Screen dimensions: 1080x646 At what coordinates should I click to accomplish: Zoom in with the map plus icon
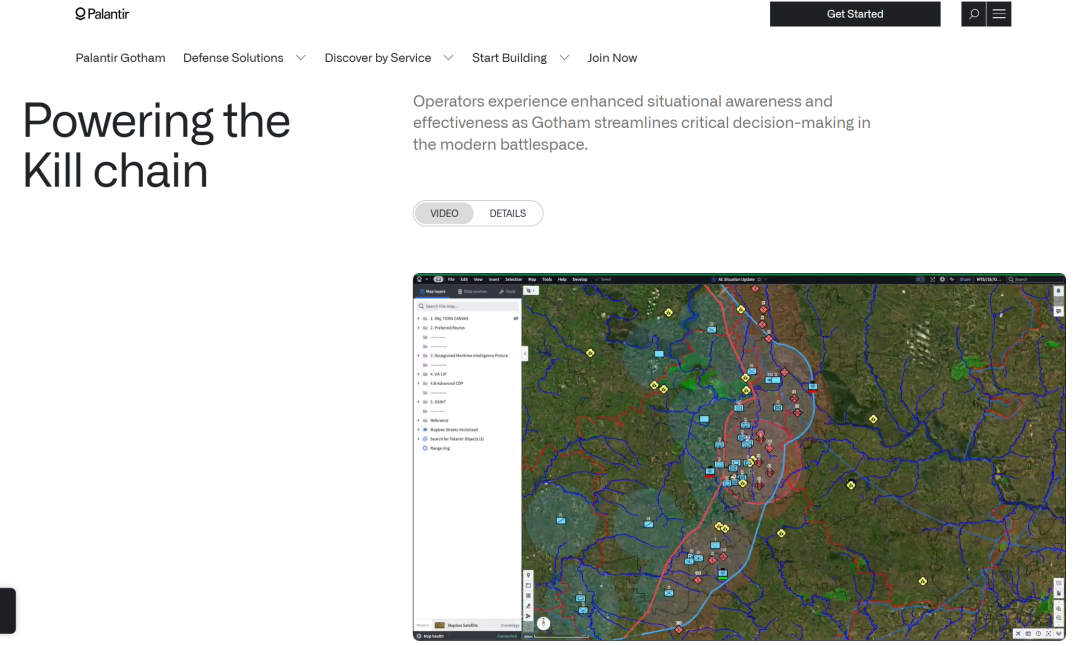click(1059, 609)
